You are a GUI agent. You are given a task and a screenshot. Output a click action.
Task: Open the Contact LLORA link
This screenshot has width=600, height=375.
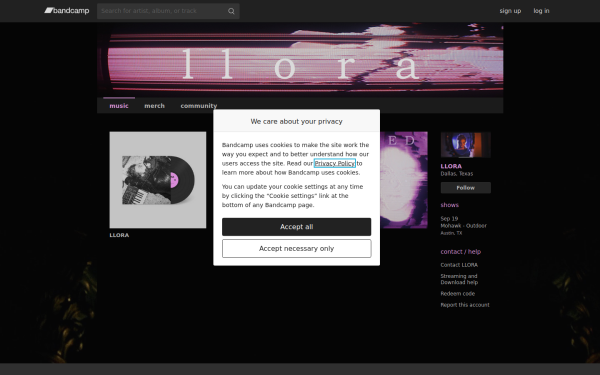coord(459,265)
